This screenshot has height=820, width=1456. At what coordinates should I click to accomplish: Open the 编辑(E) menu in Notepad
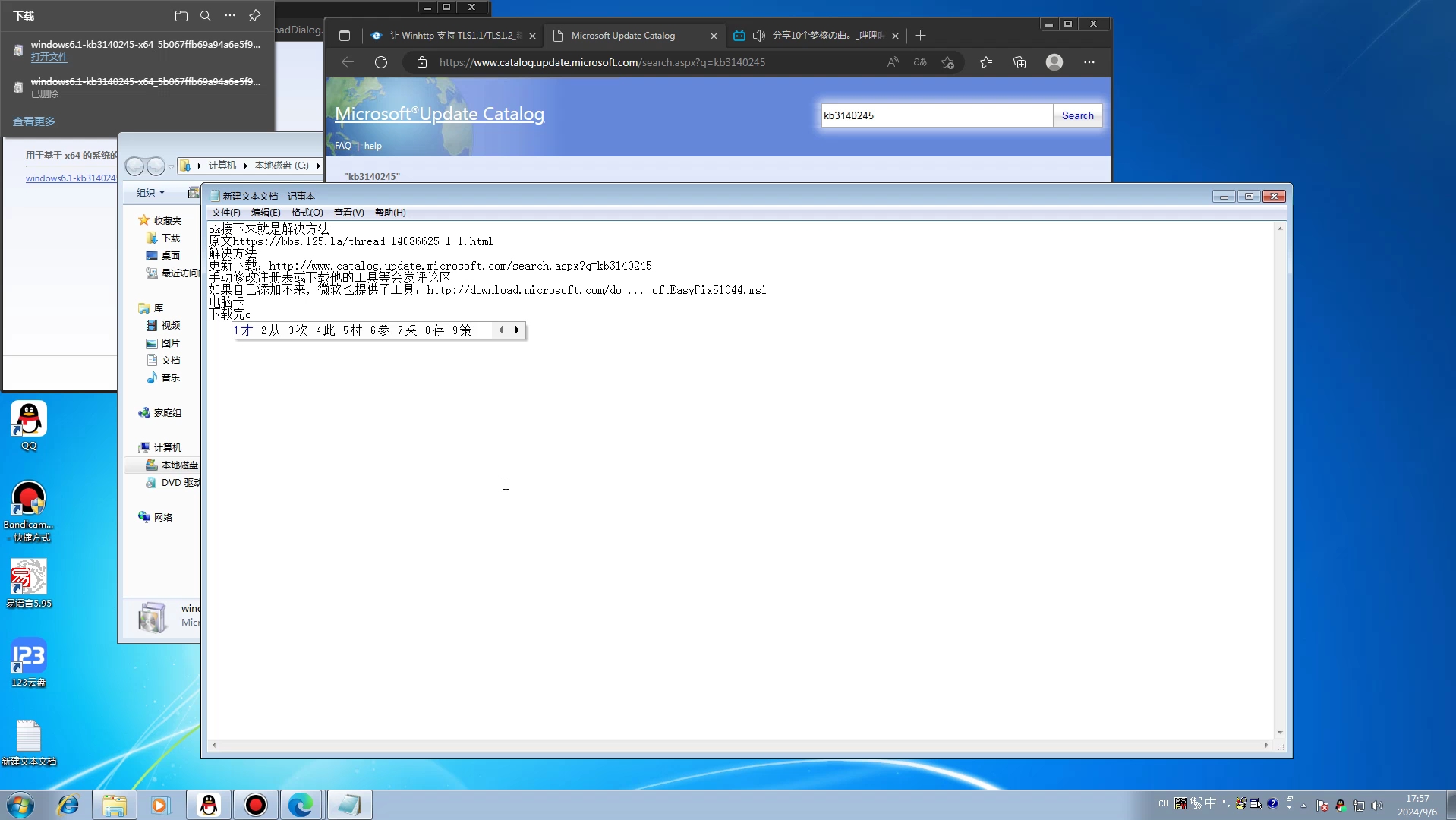click(x=266, y=213)
